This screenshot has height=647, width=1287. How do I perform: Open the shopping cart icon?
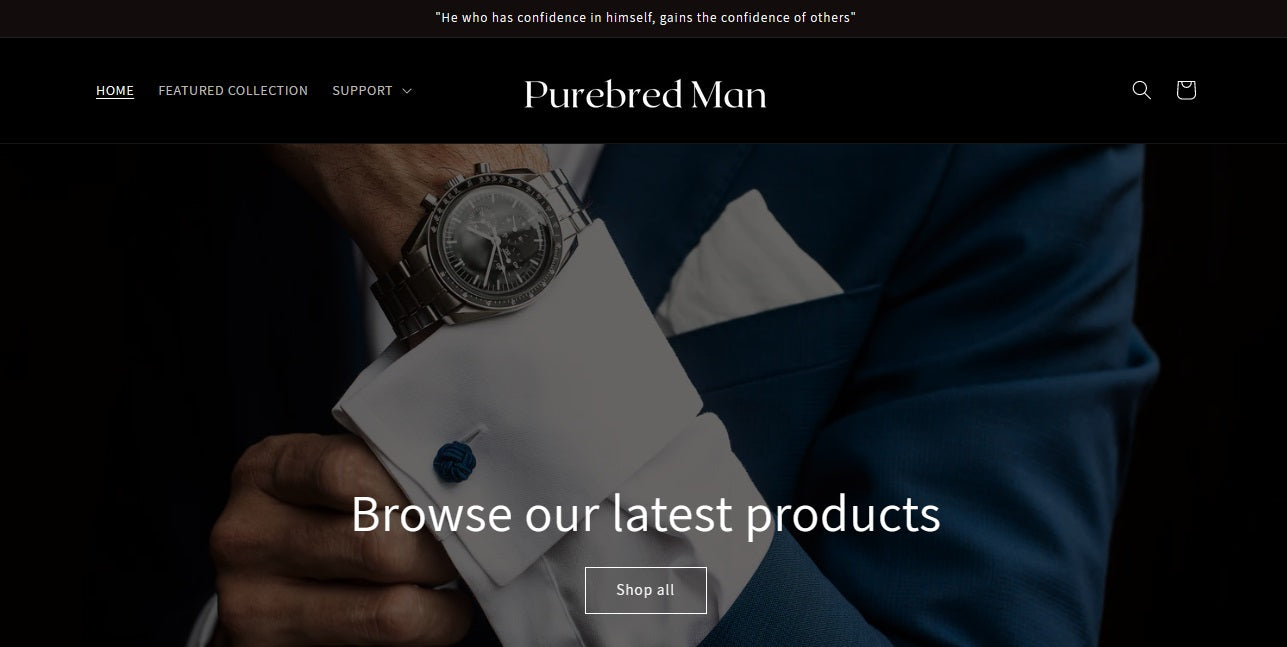tap(1186, 90)
